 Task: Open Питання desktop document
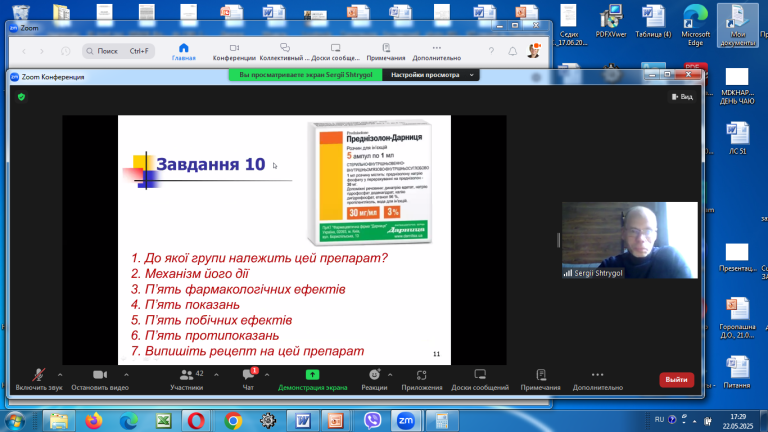click(x=737, y=372)
